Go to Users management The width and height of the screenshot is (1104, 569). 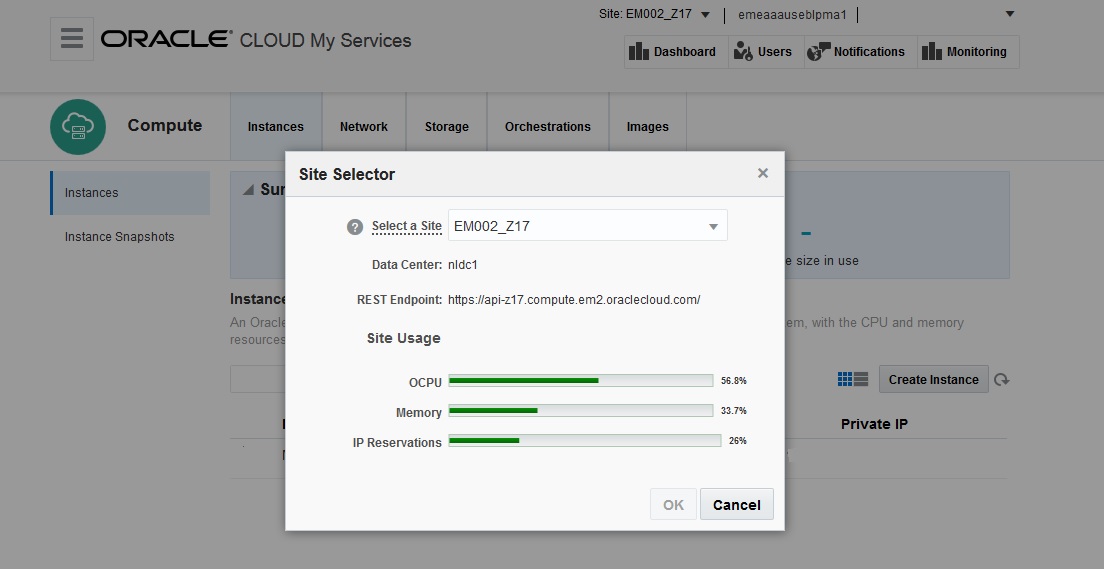pos(763,52)
